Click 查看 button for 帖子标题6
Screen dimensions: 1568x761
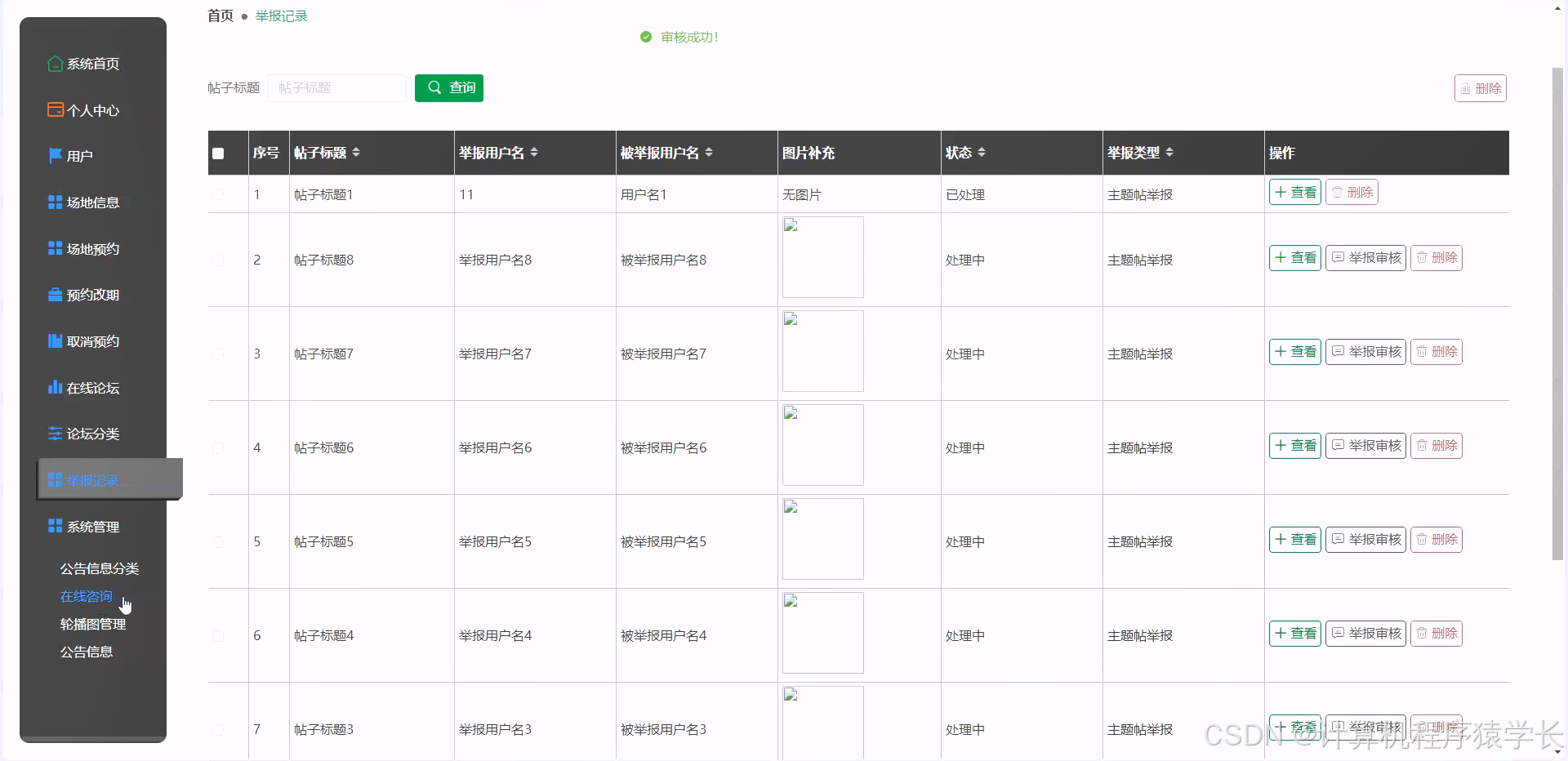[x=1295, y=445]
